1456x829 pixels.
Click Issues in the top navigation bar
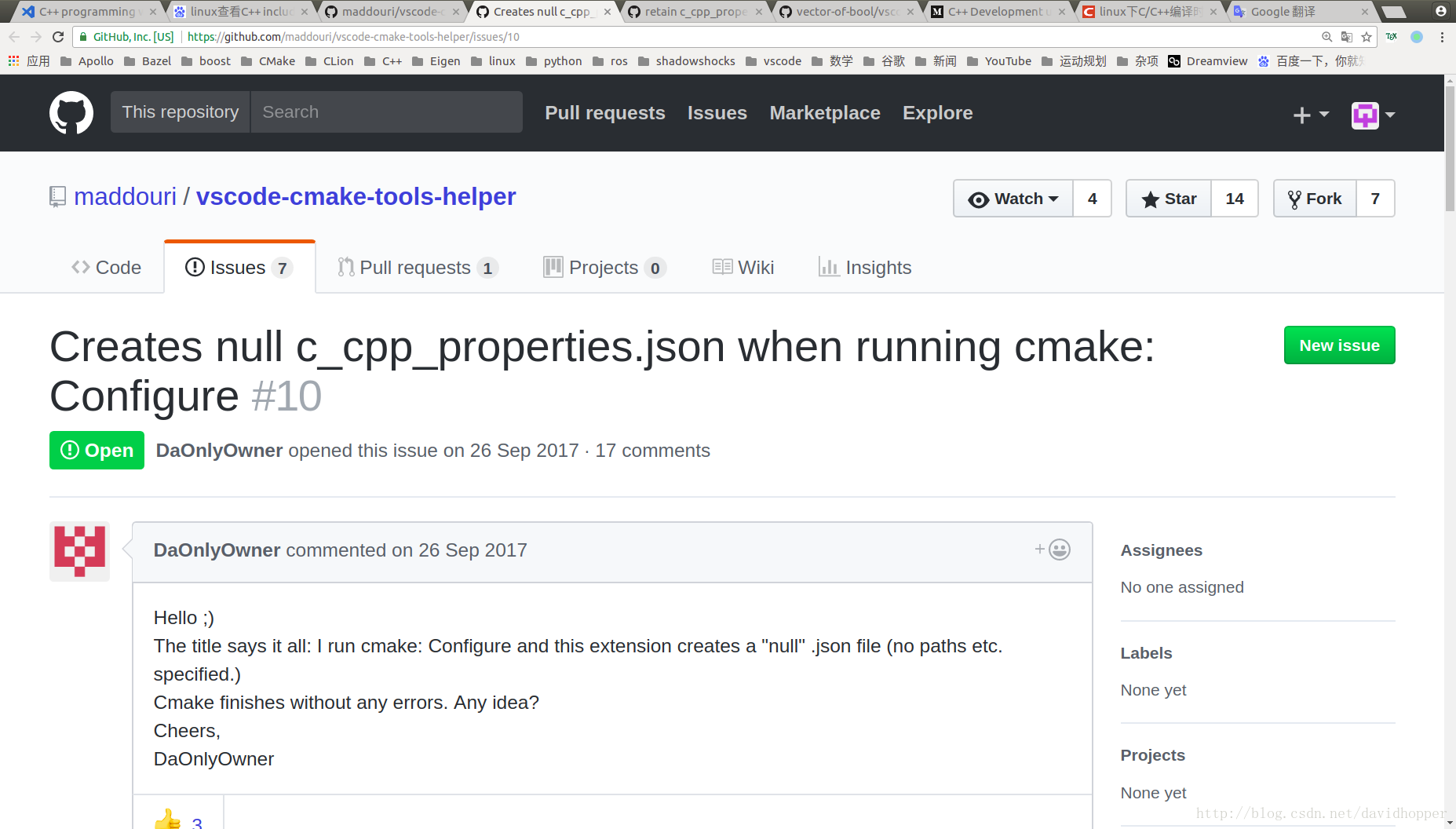tap(717, 113)
